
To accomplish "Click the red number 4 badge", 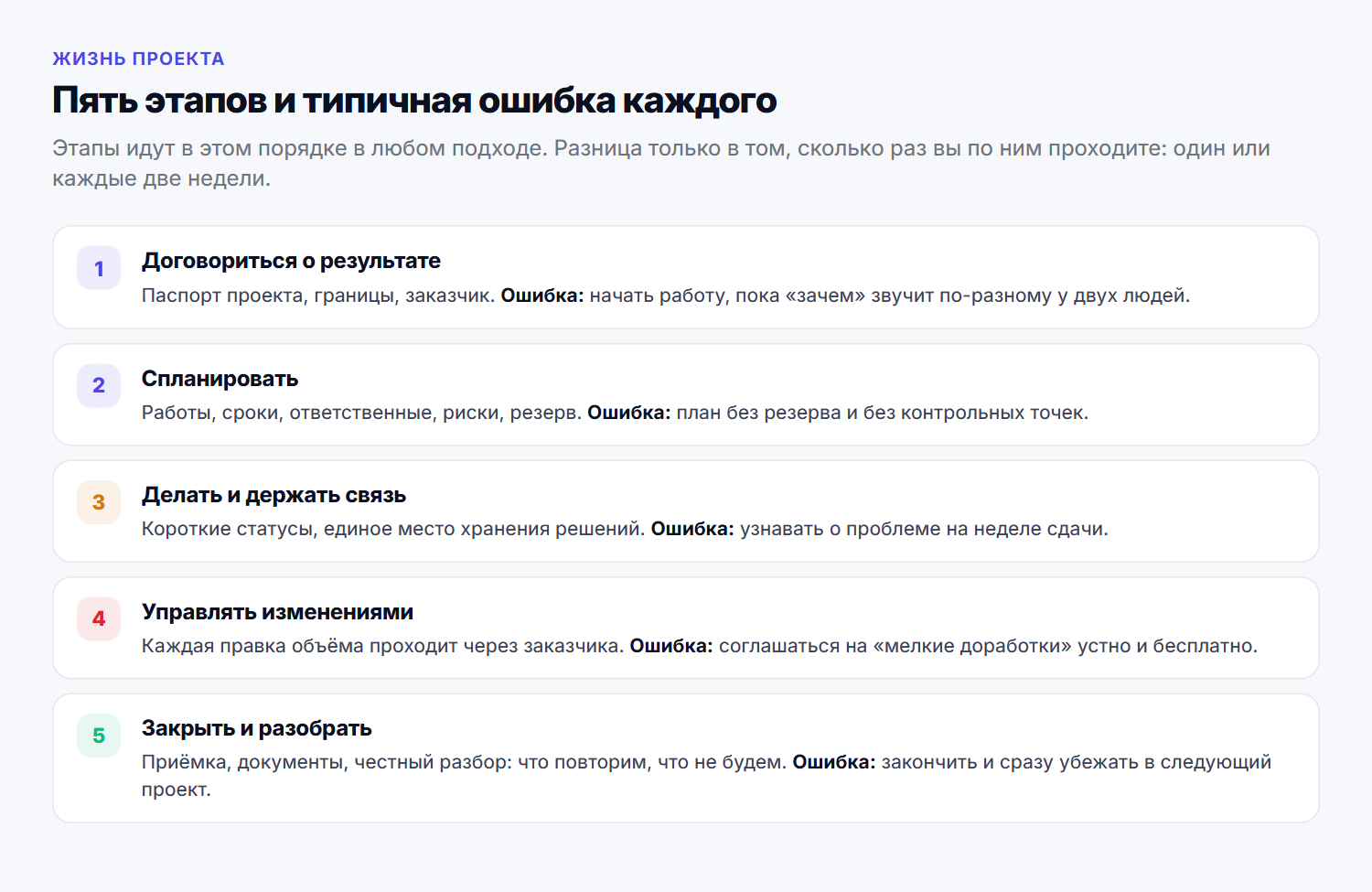I will 99,618.
